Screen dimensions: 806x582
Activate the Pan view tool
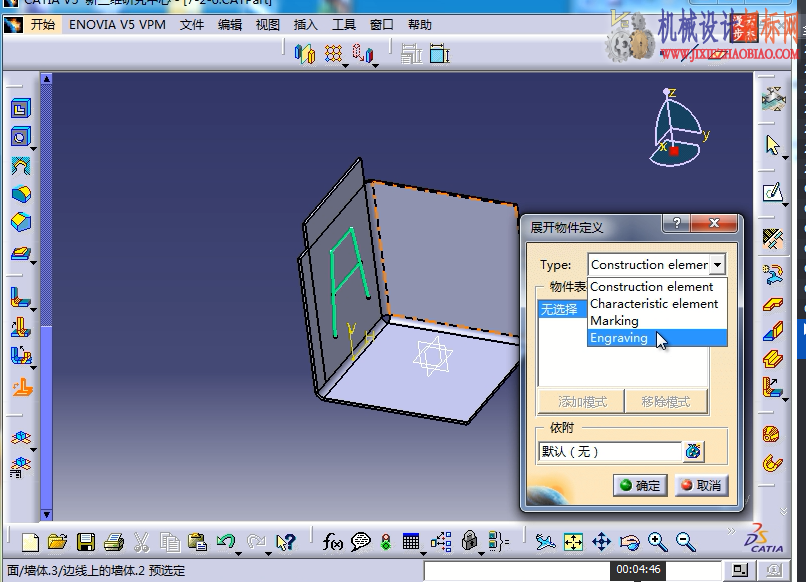tap(601, 541)
